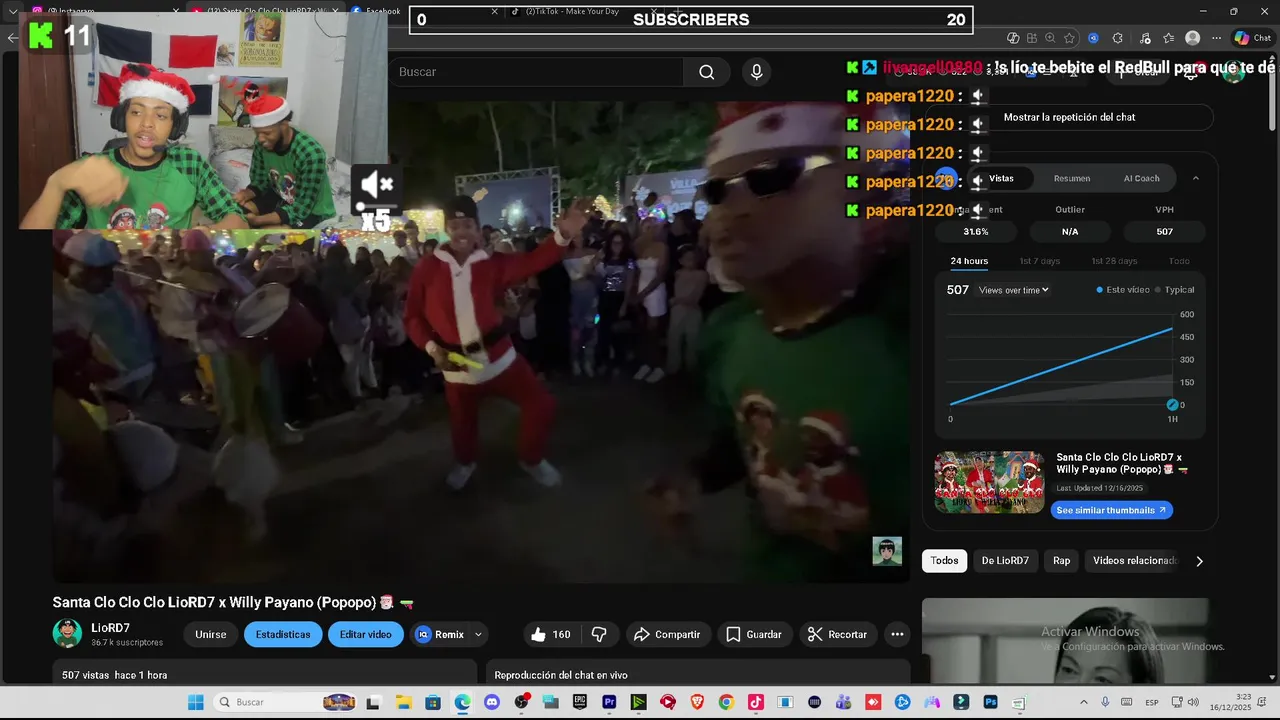Click Compartir to share video
The width and height of the screenshot is (1280, 720).
pyautogui.click(x=667, y=634)
